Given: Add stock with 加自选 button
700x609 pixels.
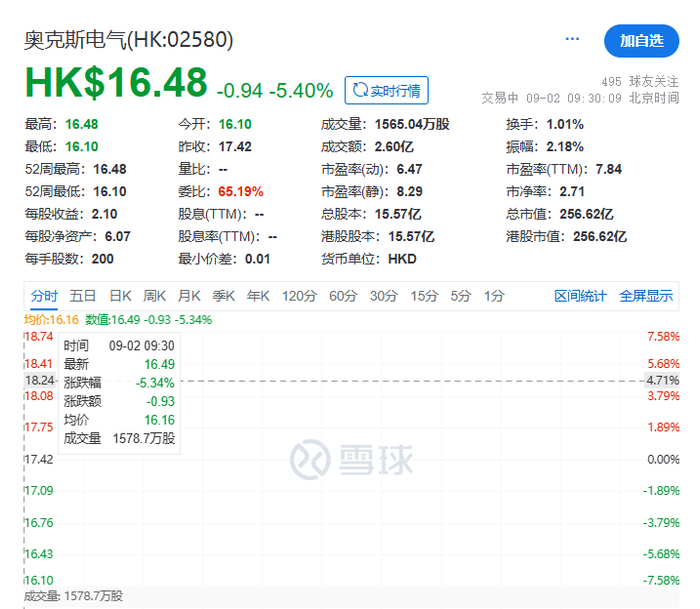Looking at the screenshot, I should click(x=642, y=41).
